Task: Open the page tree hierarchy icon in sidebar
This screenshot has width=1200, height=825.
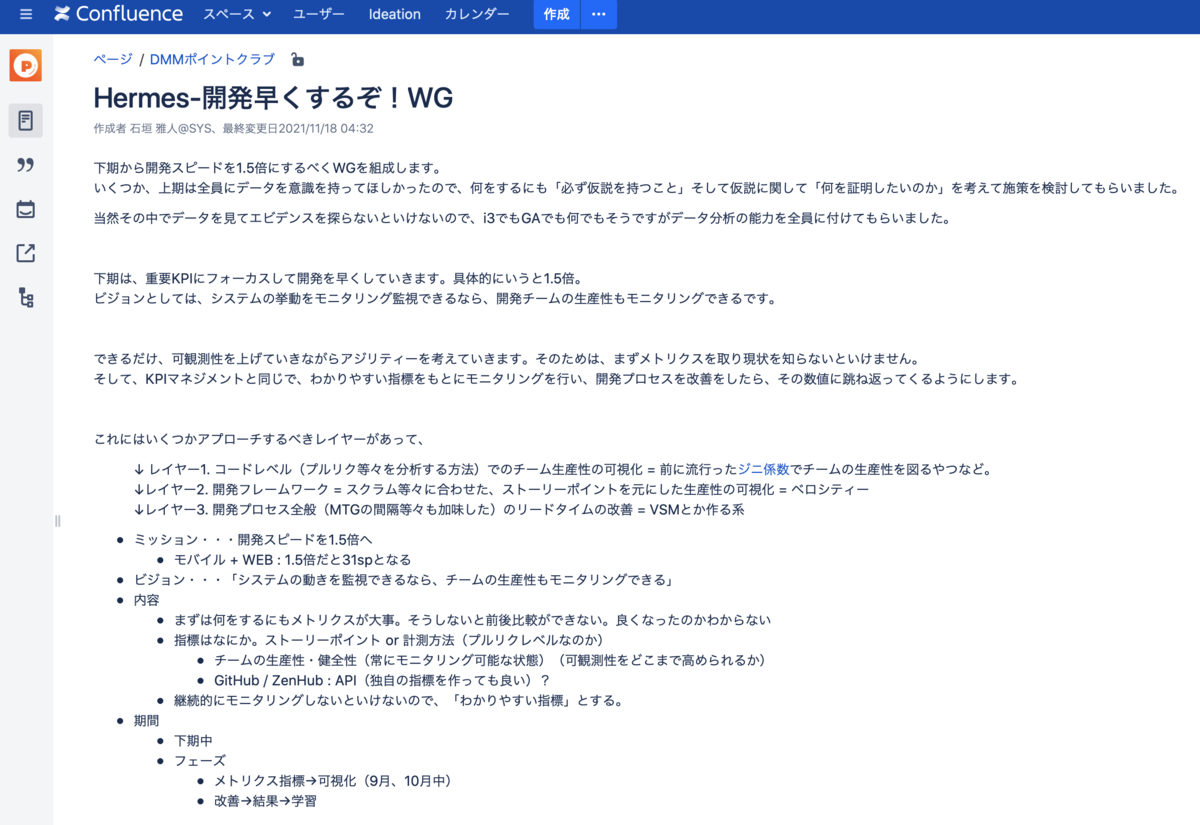Action: (x=26, y=296)
